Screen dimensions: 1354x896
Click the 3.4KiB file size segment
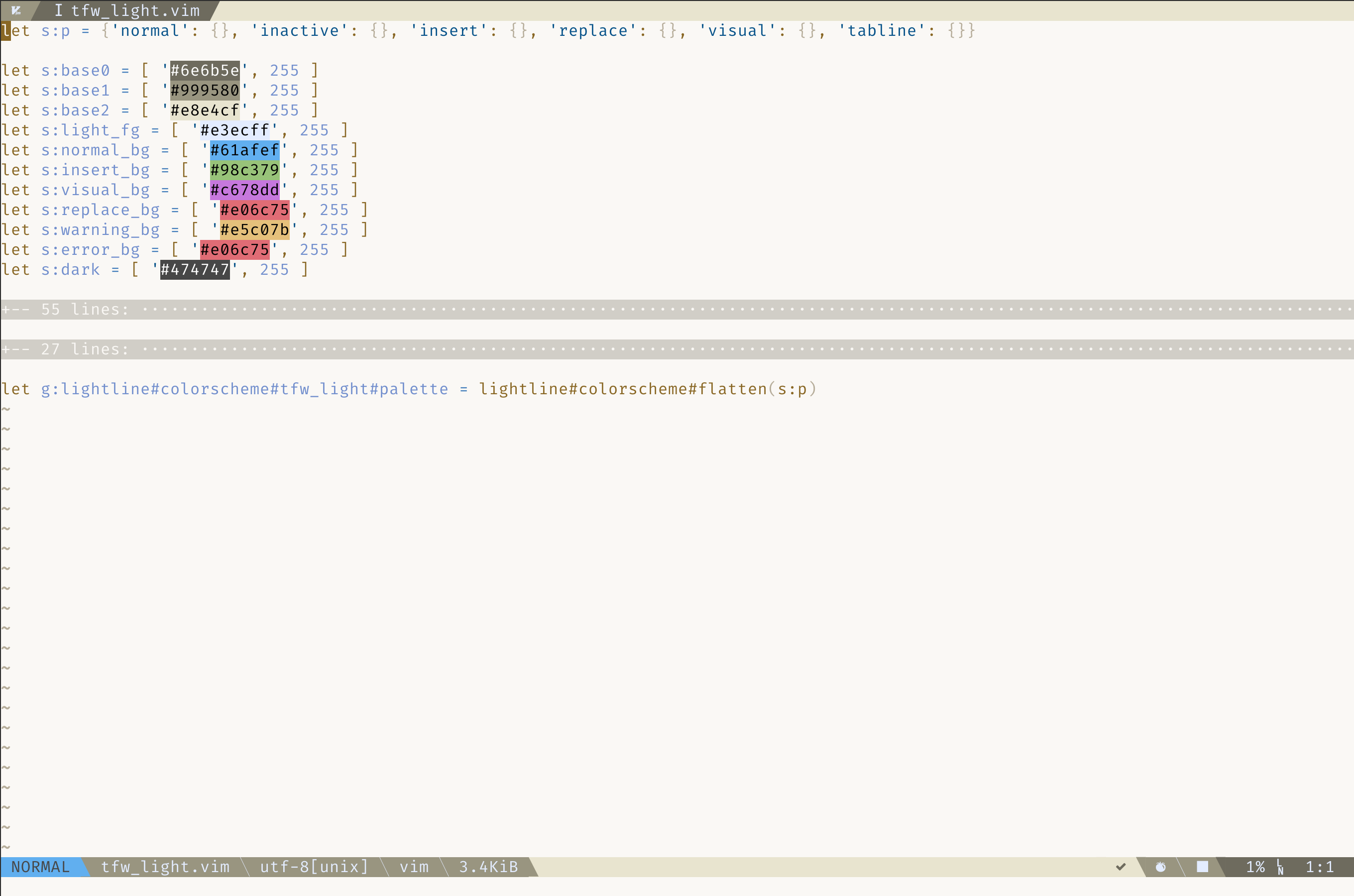488,866
